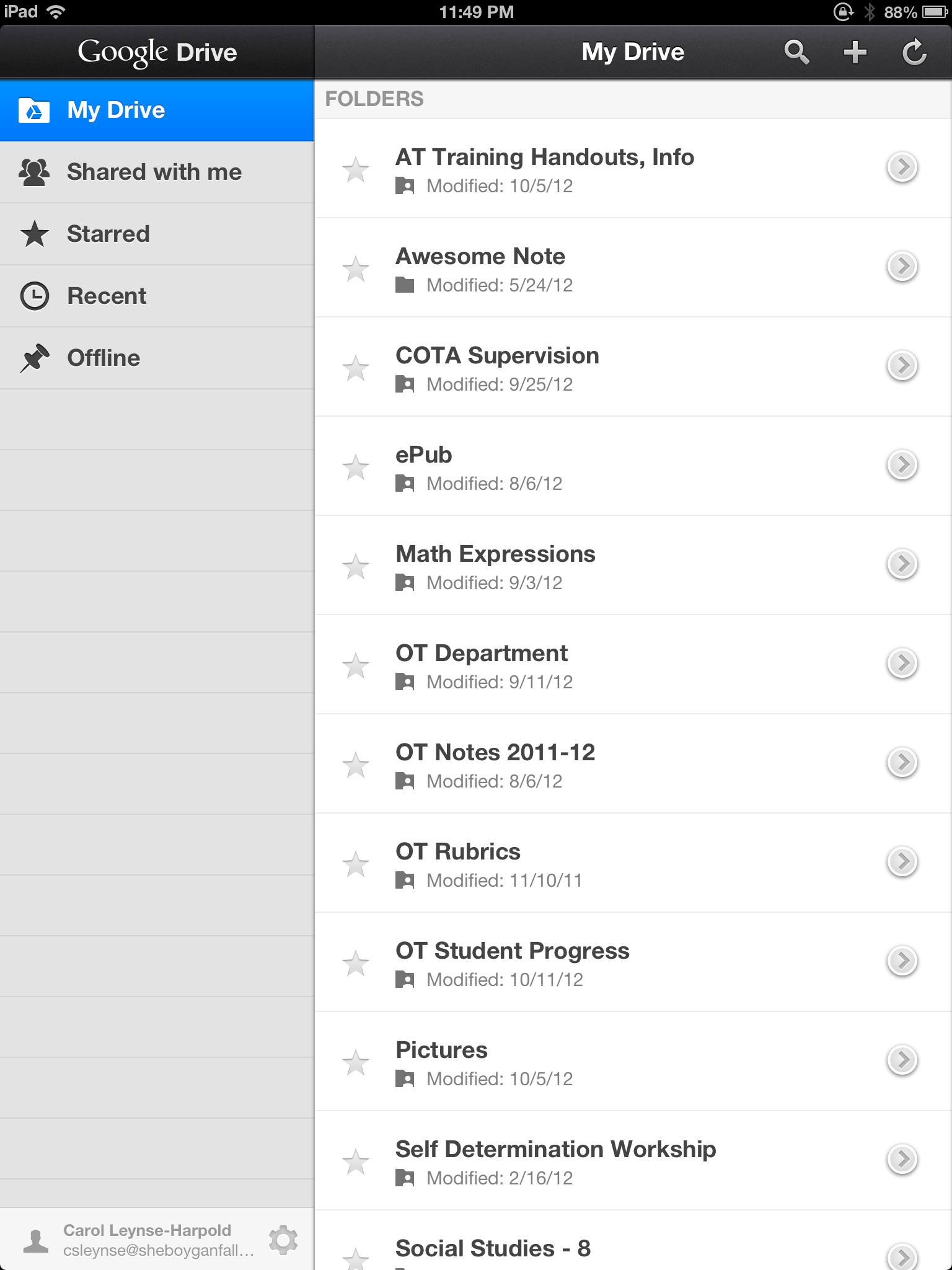Open chevron for Math Expressions folder
Image resolution: width=952 pixels, height=1270 pixels.
click(902, 564)
